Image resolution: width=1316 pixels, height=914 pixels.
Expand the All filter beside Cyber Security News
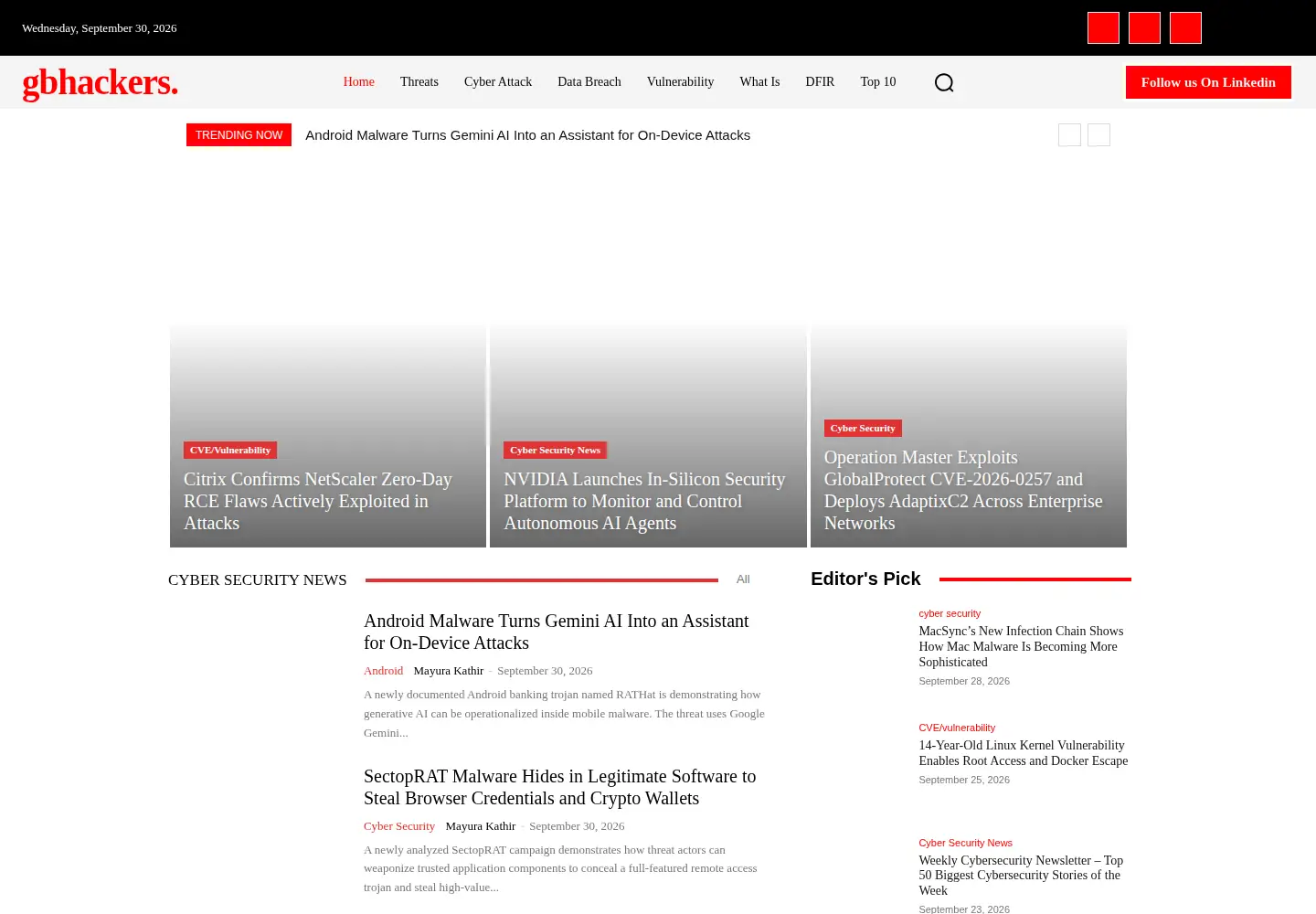743,579
